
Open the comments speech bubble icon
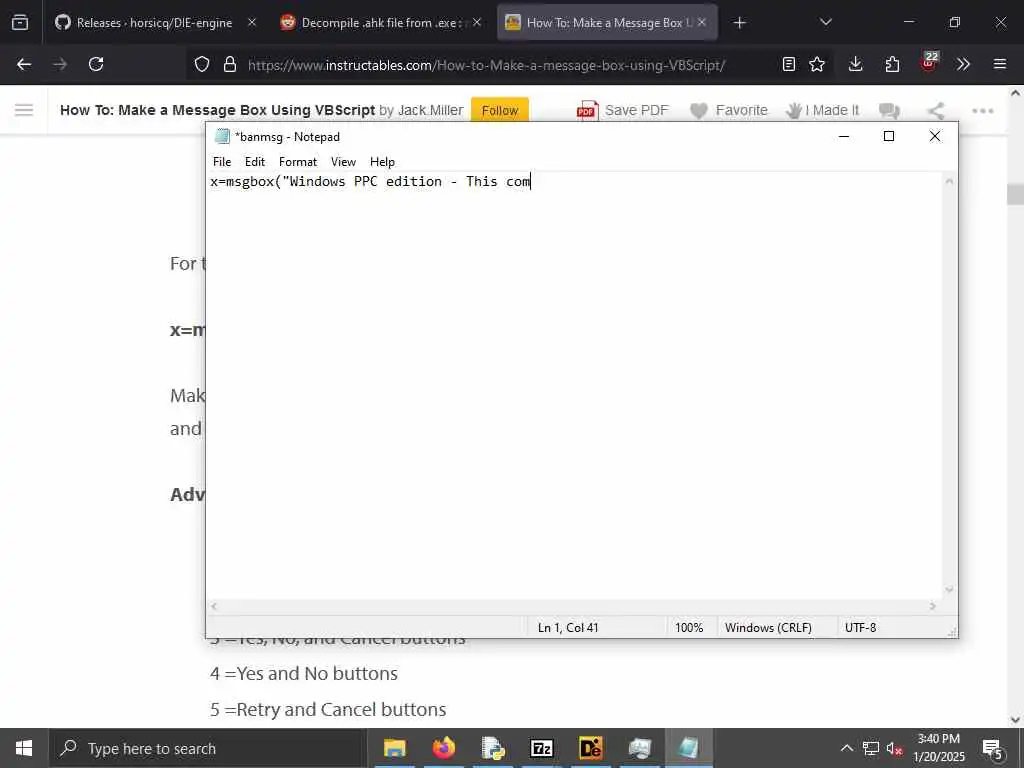[x=889, y=111]
